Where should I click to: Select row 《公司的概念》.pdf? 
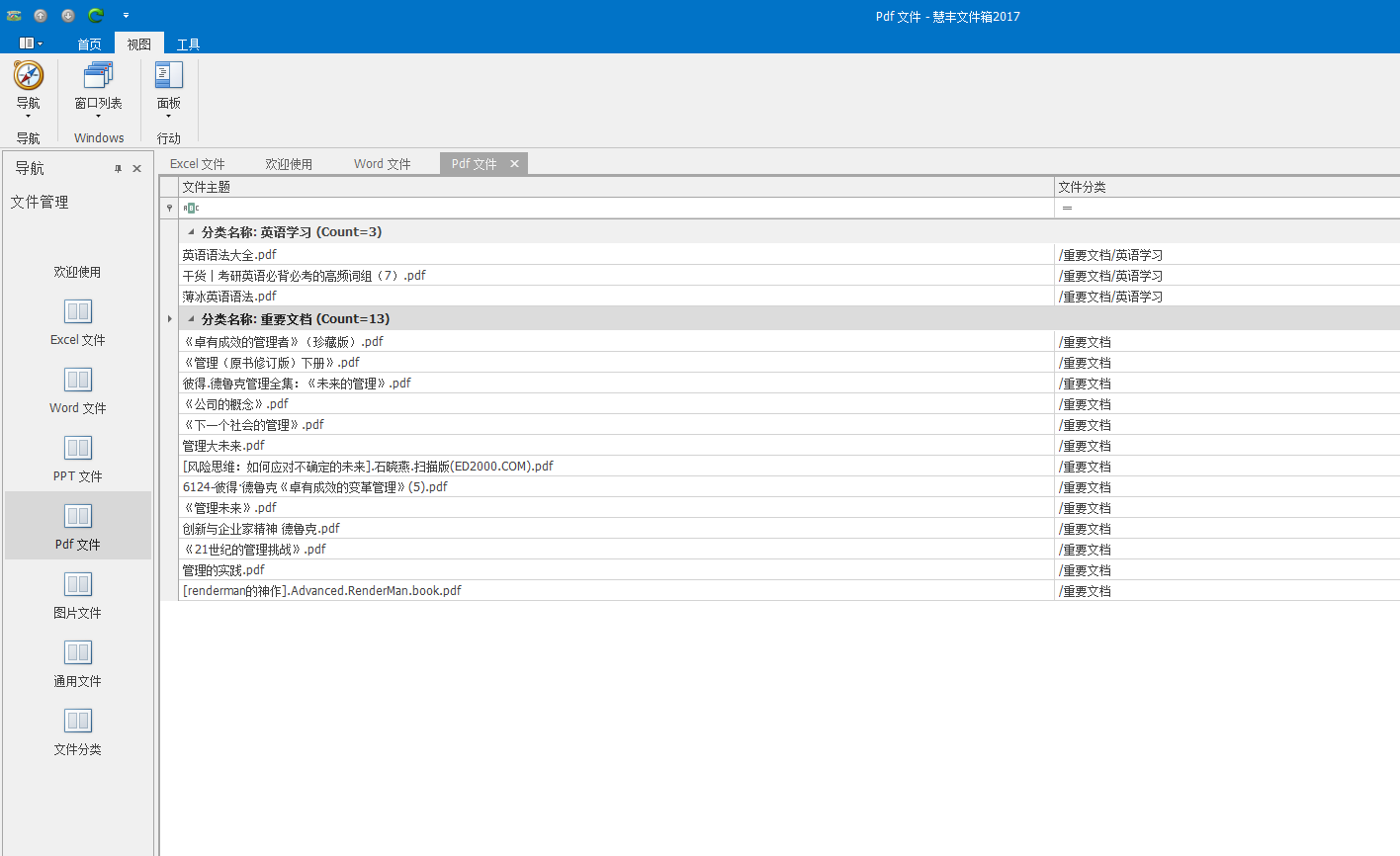click(x=616, y=403)
